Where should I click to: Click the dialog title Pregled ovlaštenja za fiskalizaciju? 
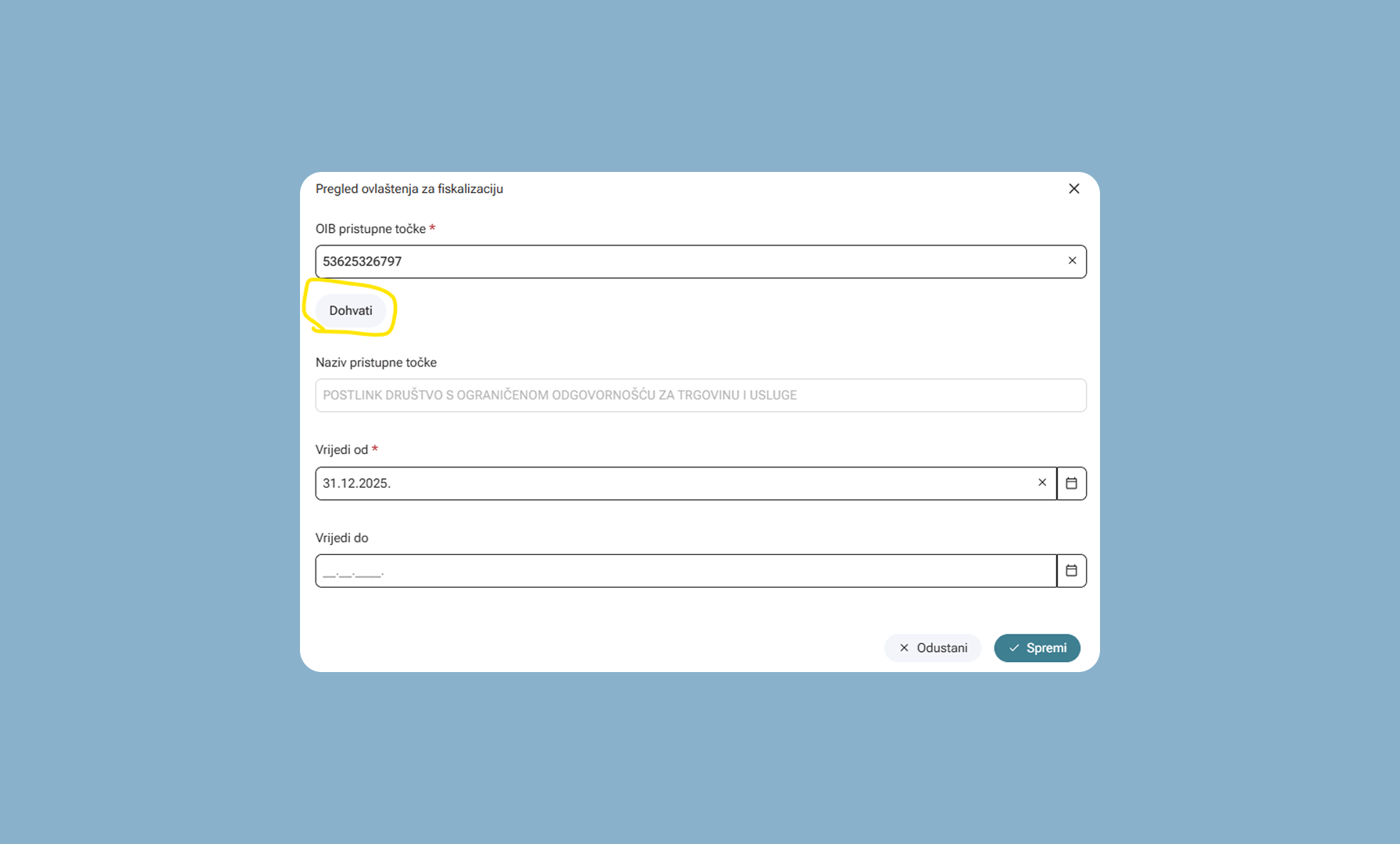[x=409, y=189]
